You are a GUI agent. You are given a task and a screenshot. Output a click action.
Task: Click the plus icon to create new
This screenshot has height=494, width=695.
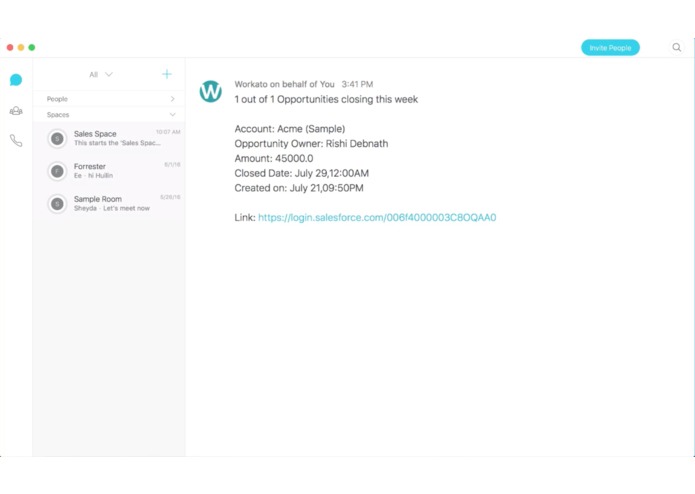point(167,74)
